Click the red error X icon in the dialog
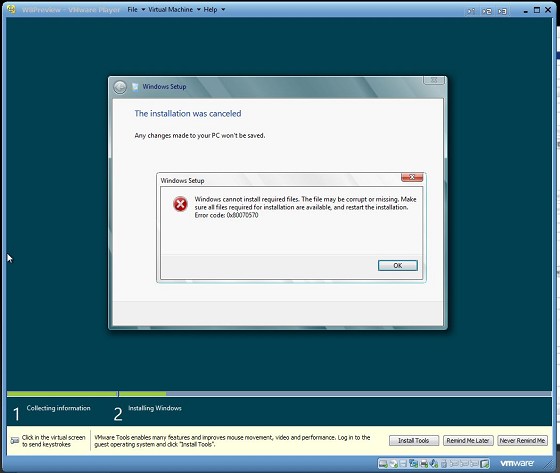This screenshot has height=473, width=560. click(180, 204)
